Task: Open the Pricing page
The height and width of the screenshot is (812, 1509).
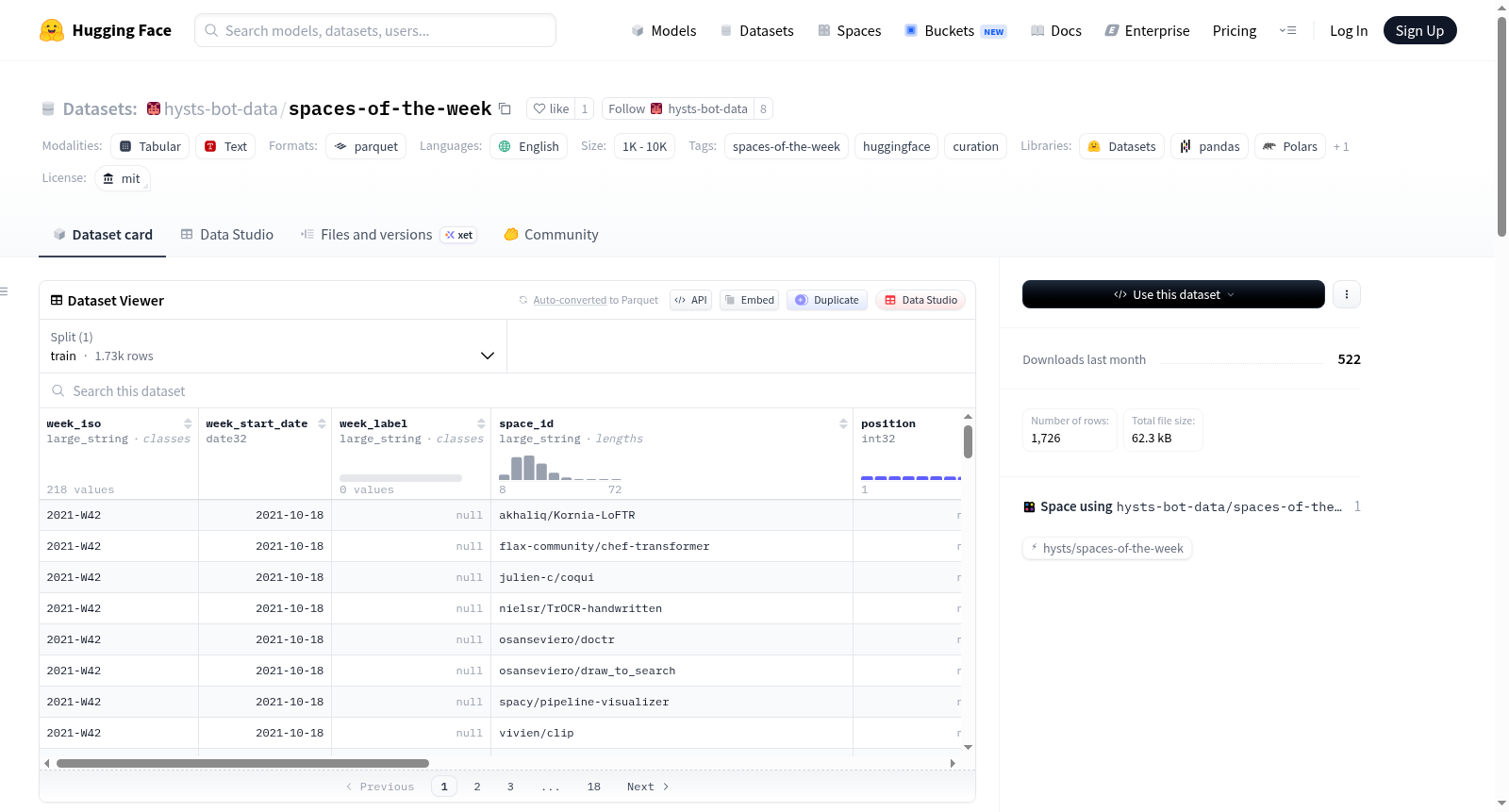Action: point(1235,30)
